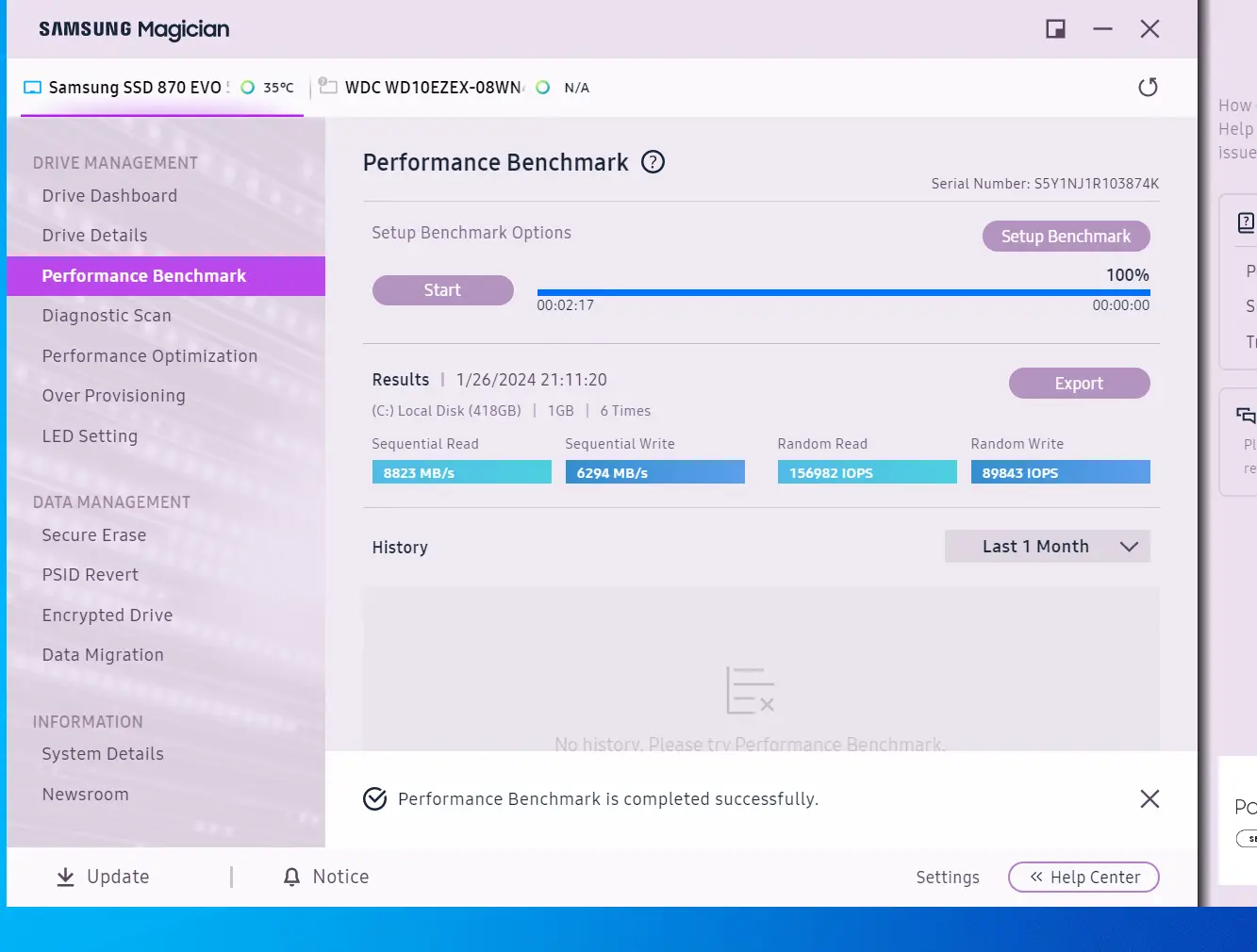Open Data Migration
1257x952 pixels.
(x=103, y=655)
